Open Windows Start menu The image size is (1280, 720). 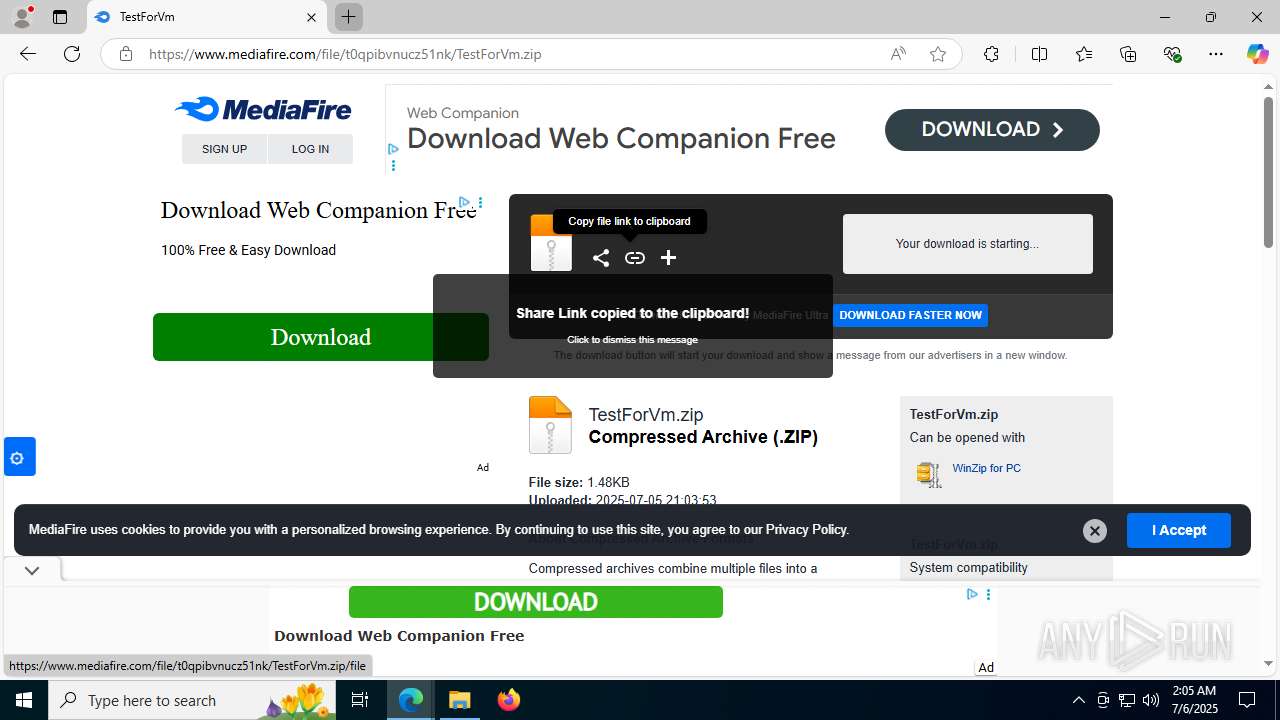pos(24,700)
